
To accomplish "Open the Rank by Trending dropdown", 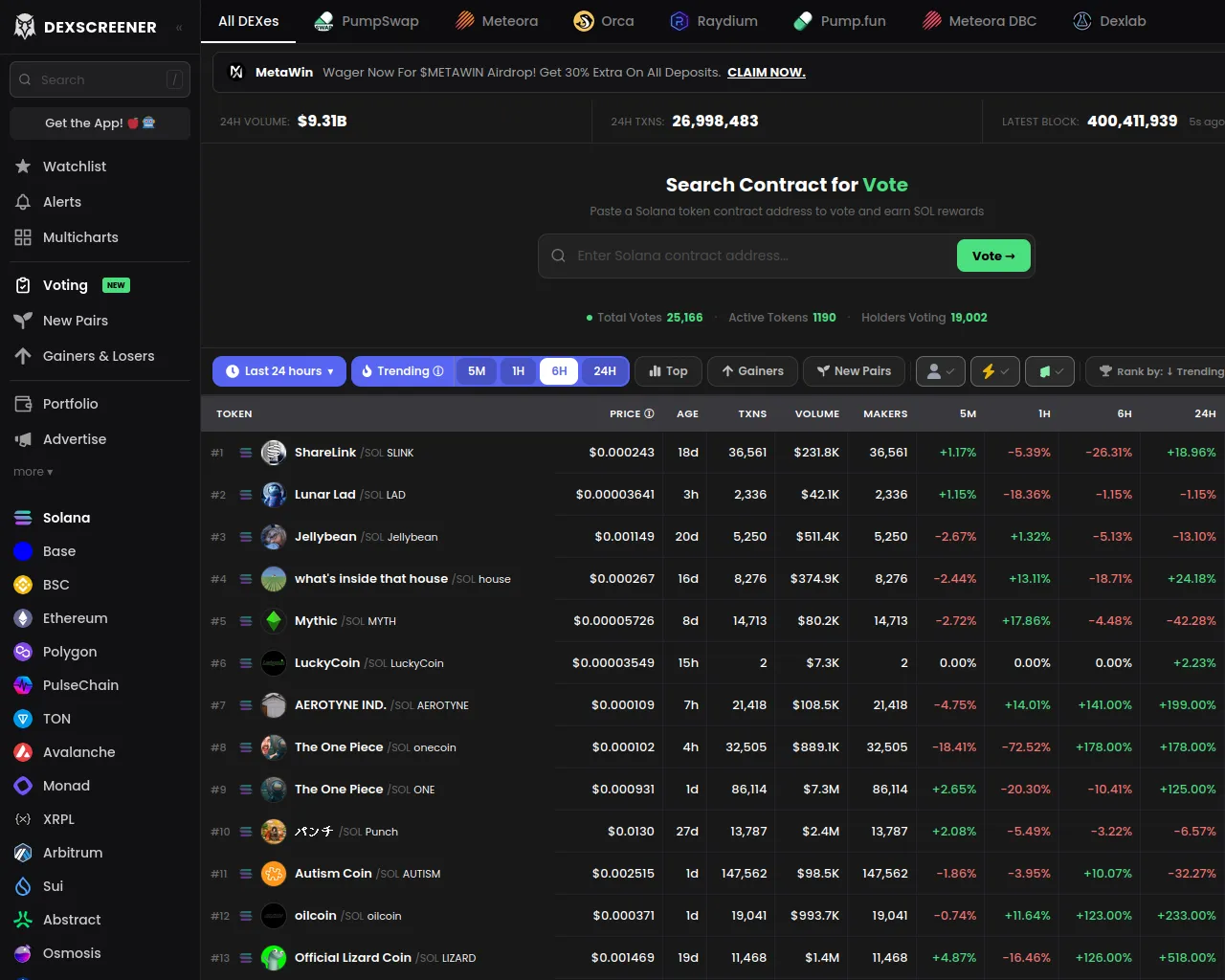I will point(1160,371).
